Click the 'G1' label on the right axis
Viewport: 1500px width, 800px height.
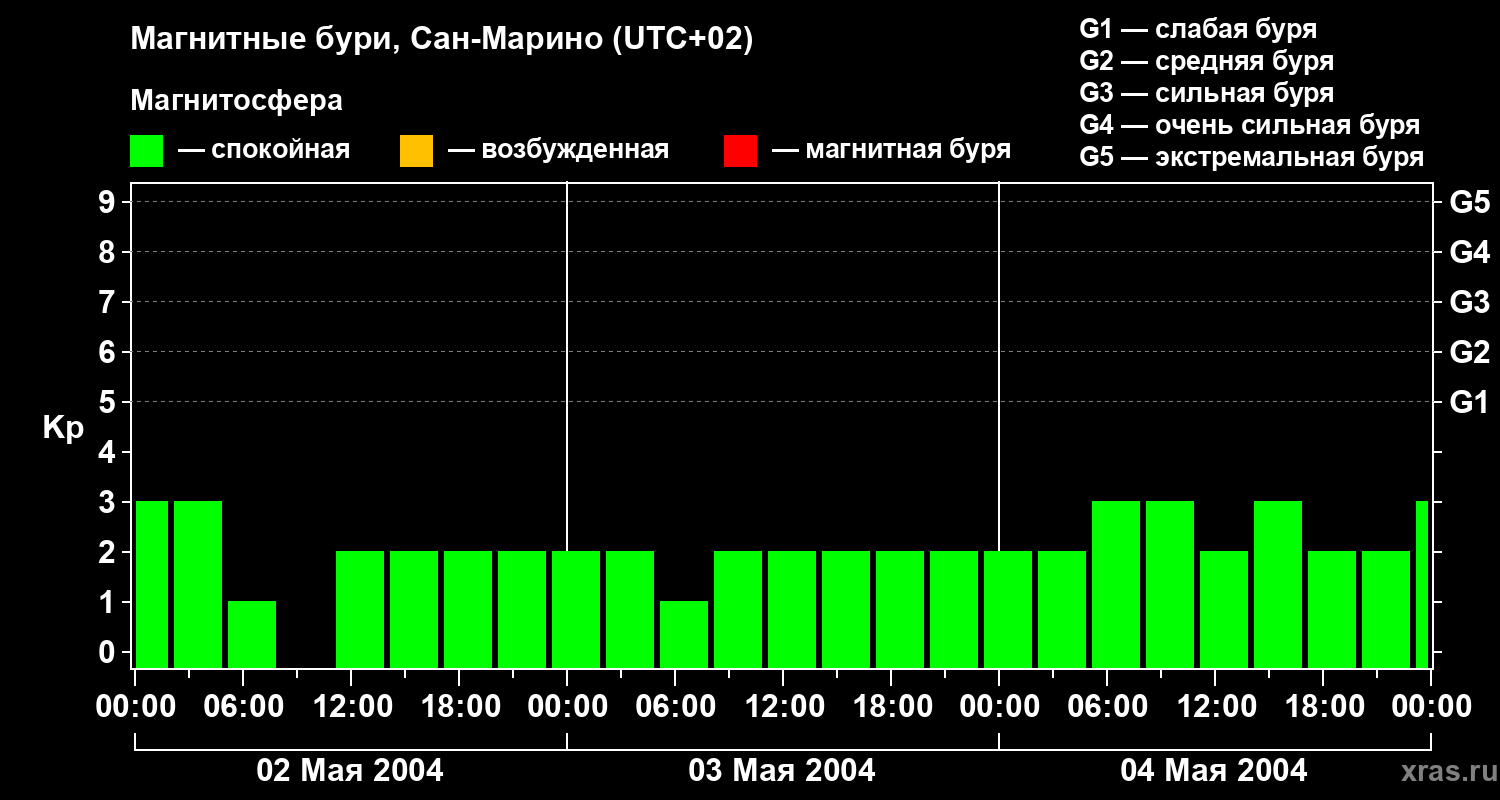point(1469,402)
